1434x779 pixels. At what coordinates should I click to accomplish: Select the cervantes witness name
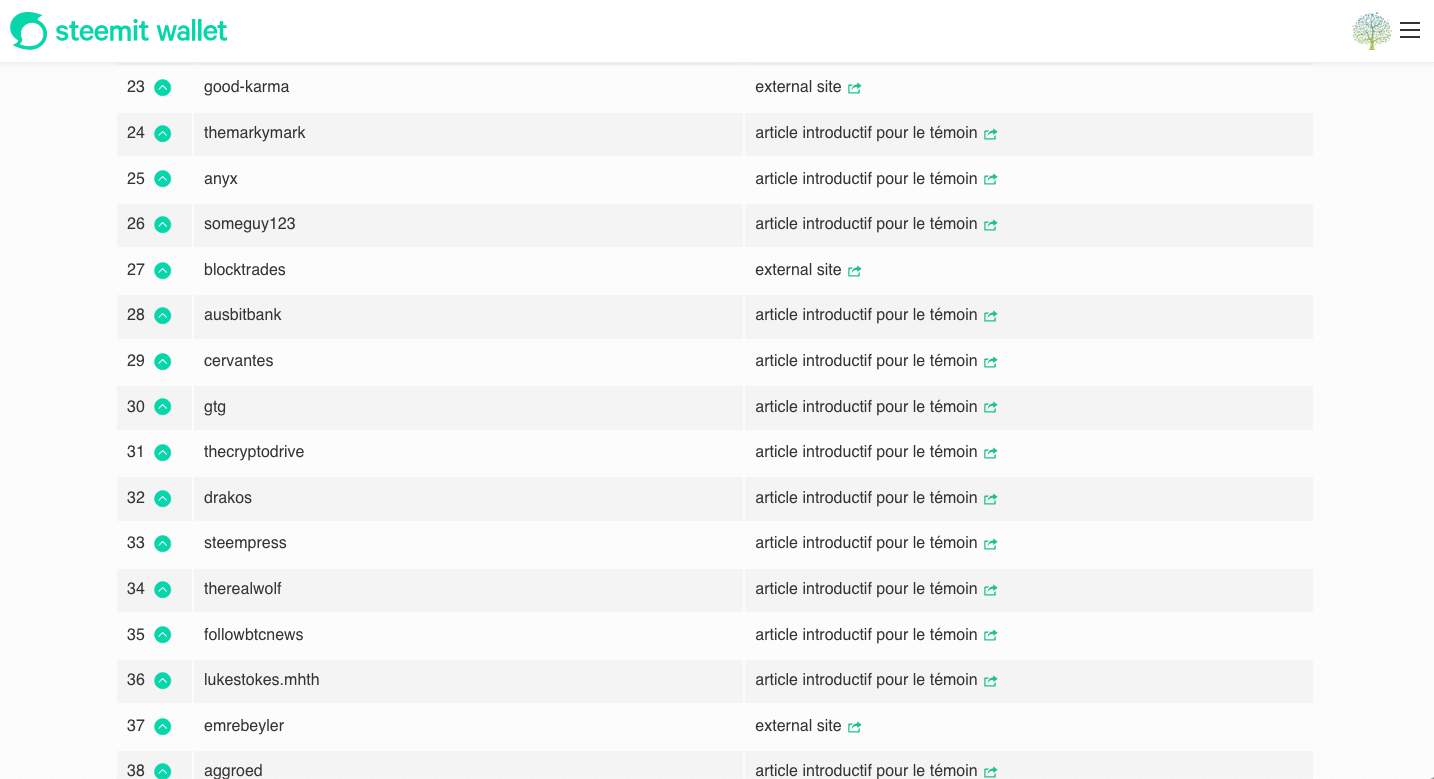click(239, 361)
